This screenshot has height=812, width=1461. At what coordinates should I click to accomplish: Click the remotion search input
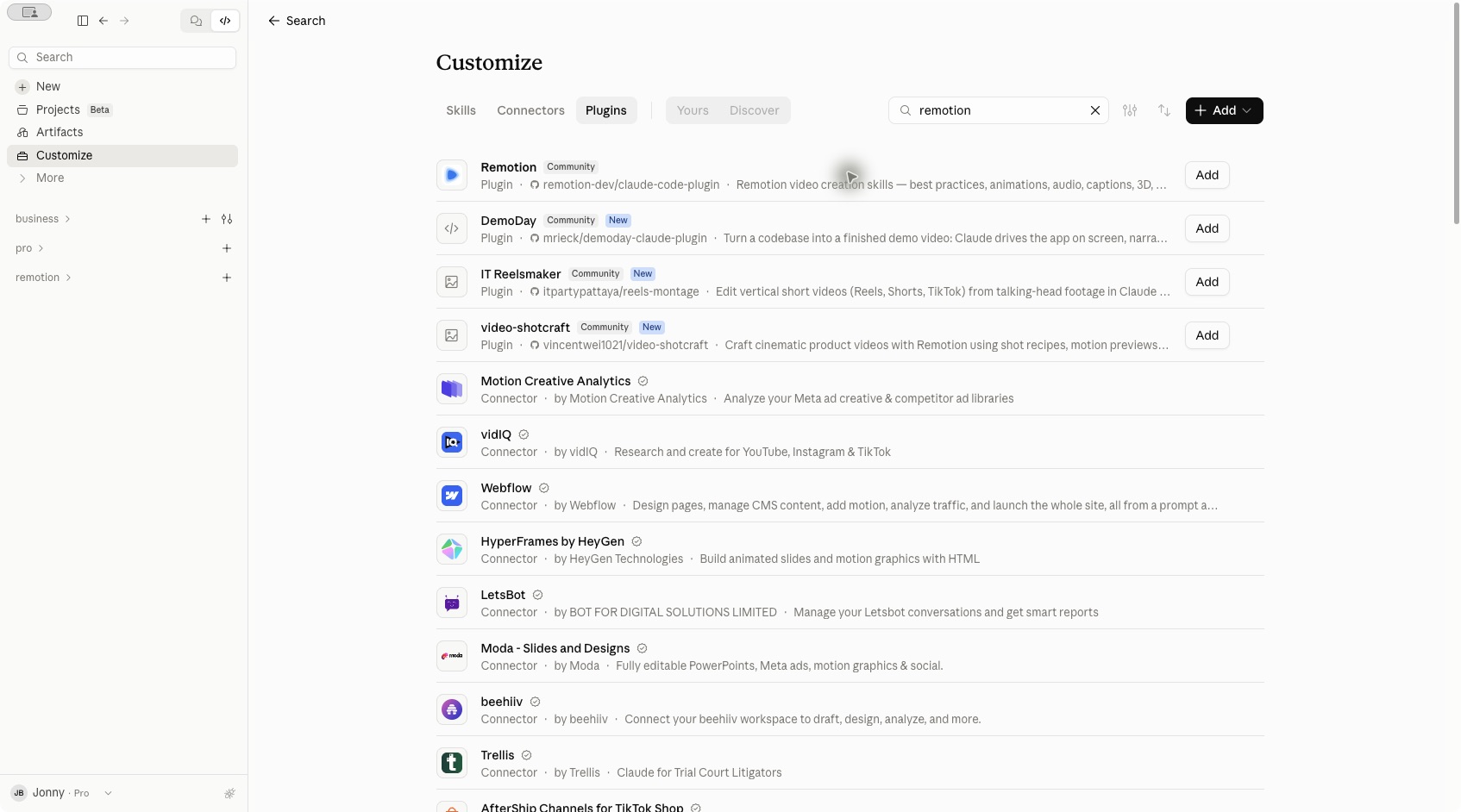pos(999,110)
